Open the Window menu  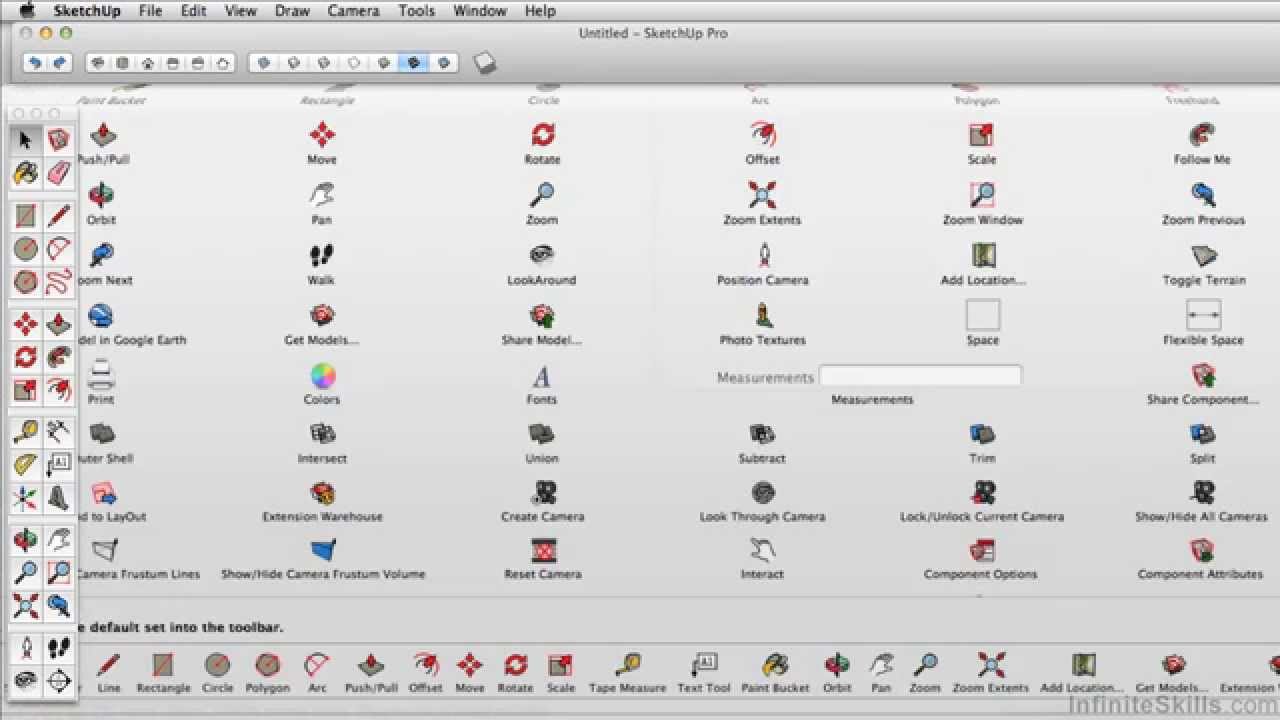point(480,11)
